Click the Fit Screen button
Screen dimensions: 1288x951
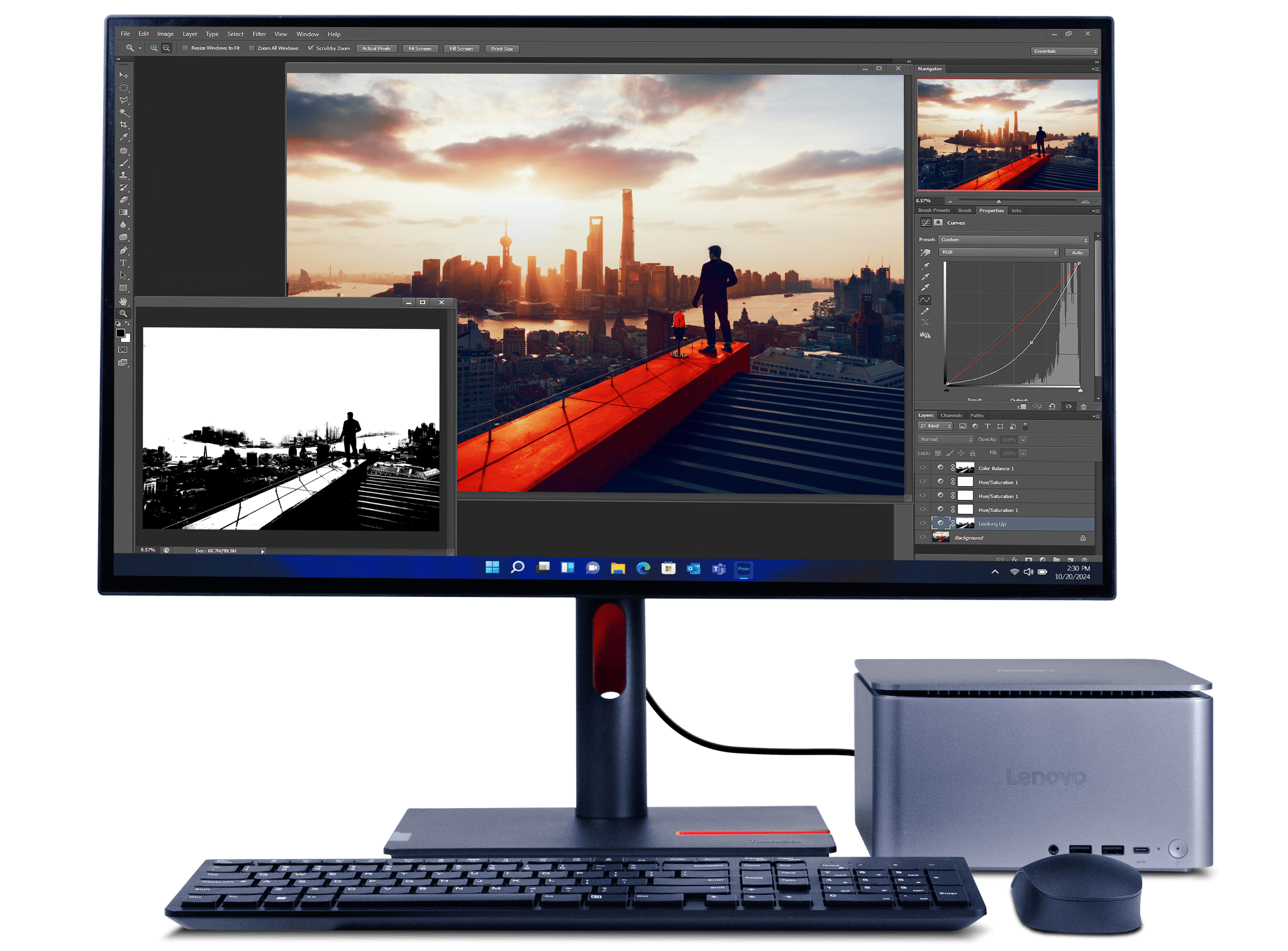(419, 48)
